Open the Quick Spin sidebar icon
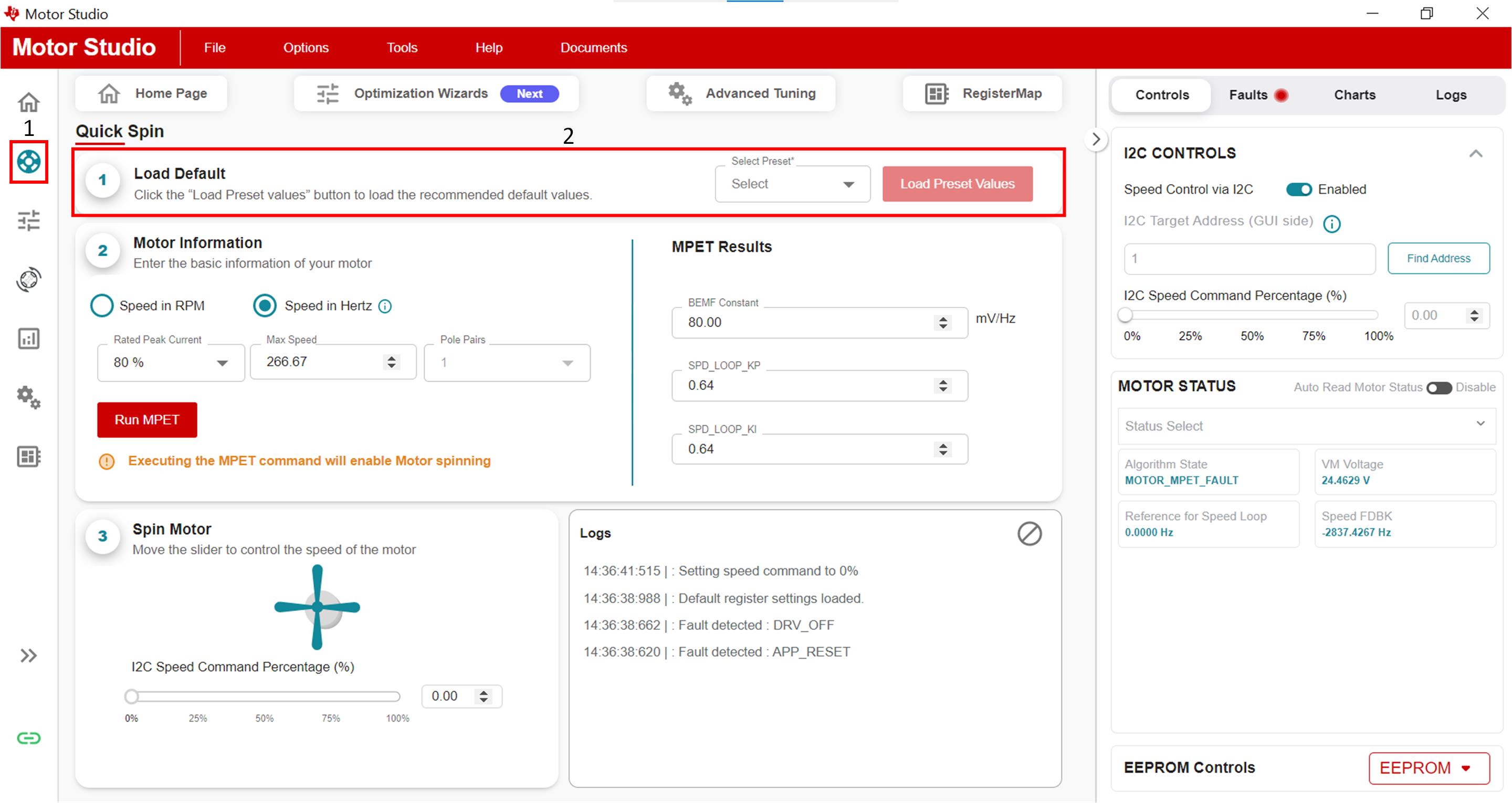 click(28, 162)
